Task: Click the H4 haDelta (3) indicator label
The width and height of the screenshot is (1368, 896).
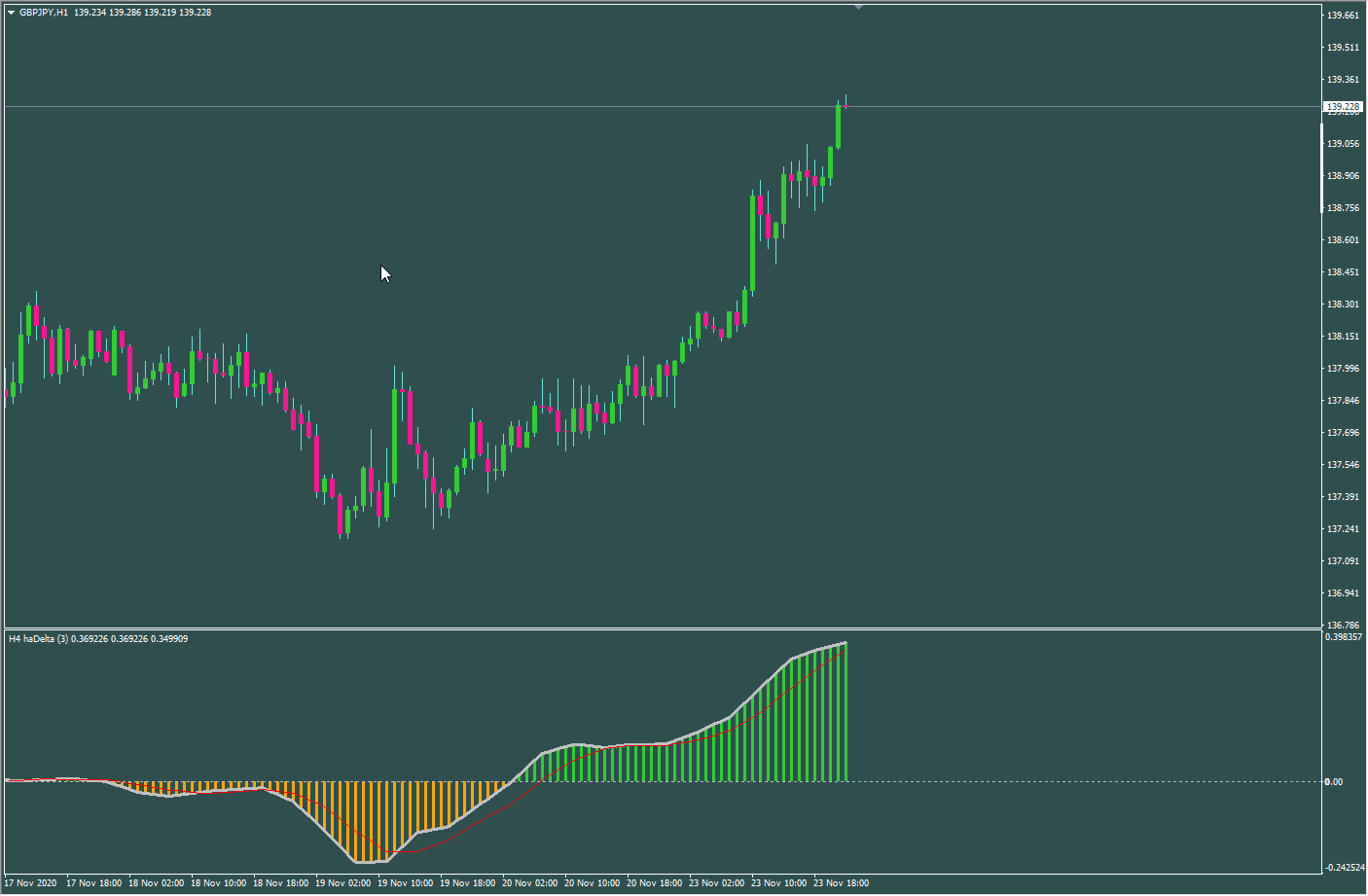Action: [39, 639]
